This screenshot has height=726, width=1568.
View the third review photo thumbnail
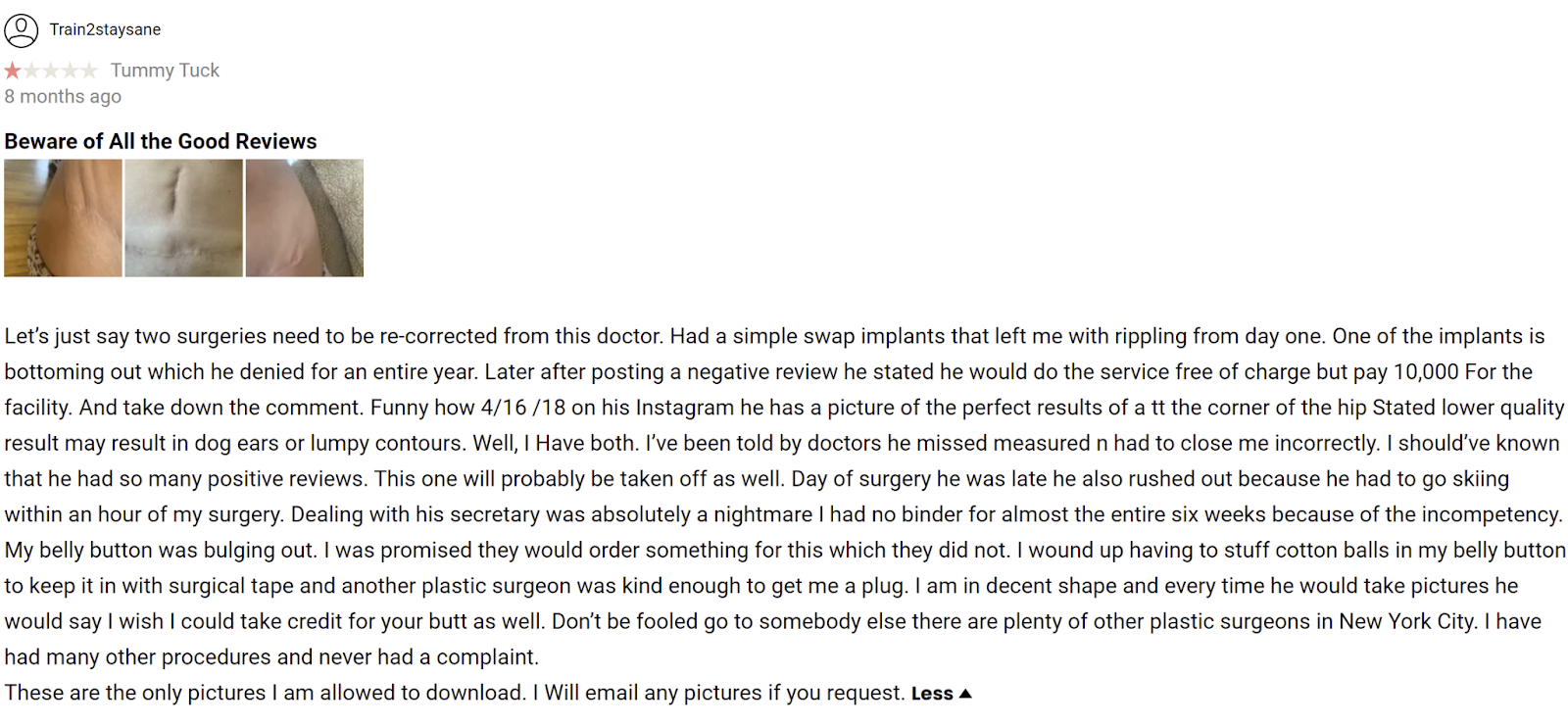click(x=305, y=218)
